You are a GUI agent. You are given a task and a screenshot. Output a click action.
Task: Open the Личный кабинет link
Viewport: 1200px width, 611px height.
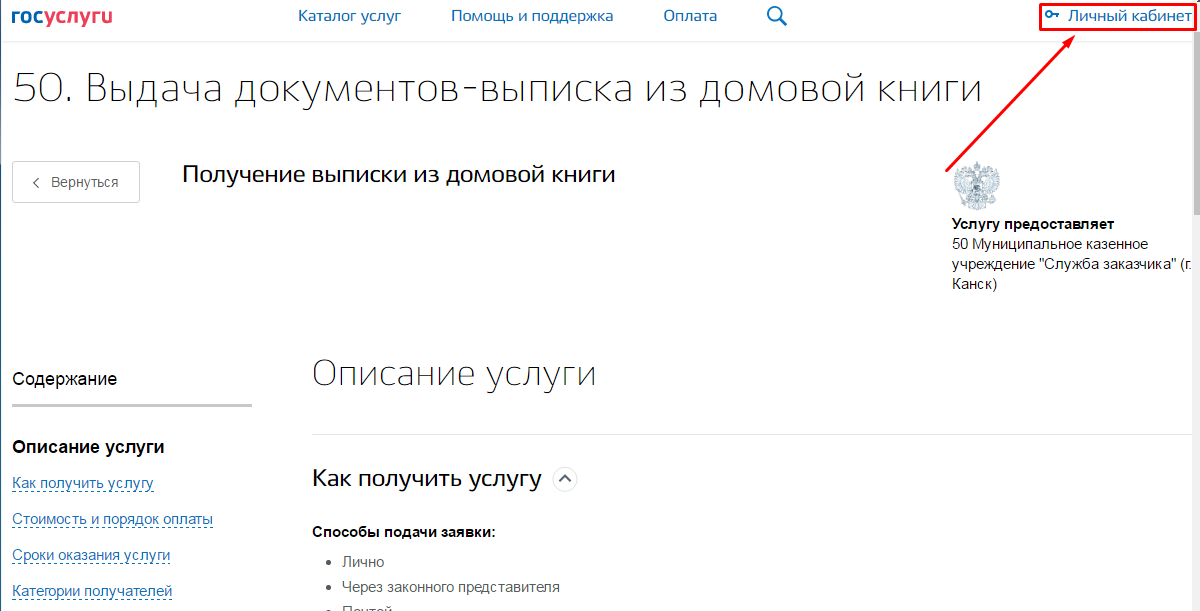[1129, 16]
